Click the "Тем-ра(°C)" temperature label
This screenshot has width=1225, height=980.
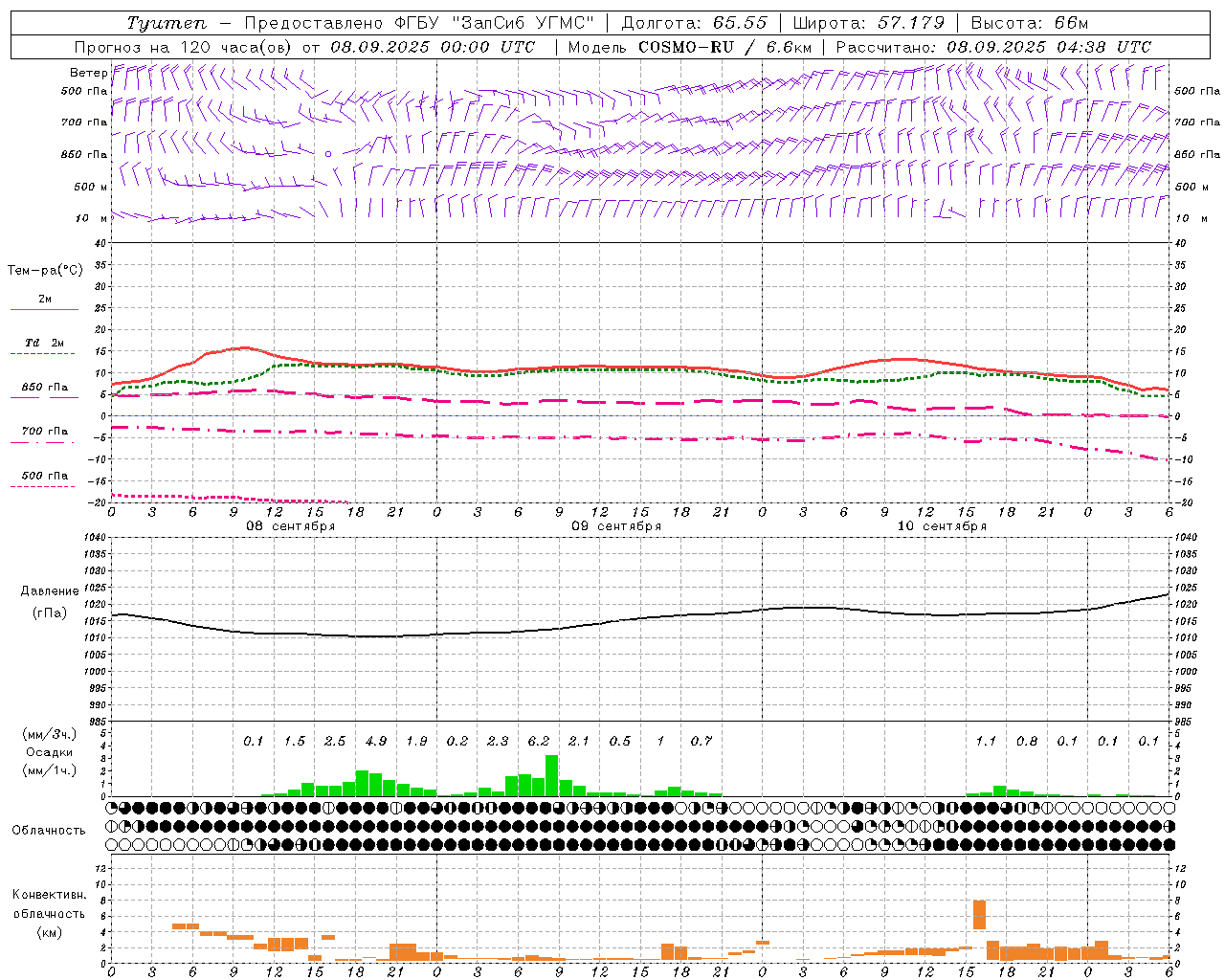click(x=45, y=271)
